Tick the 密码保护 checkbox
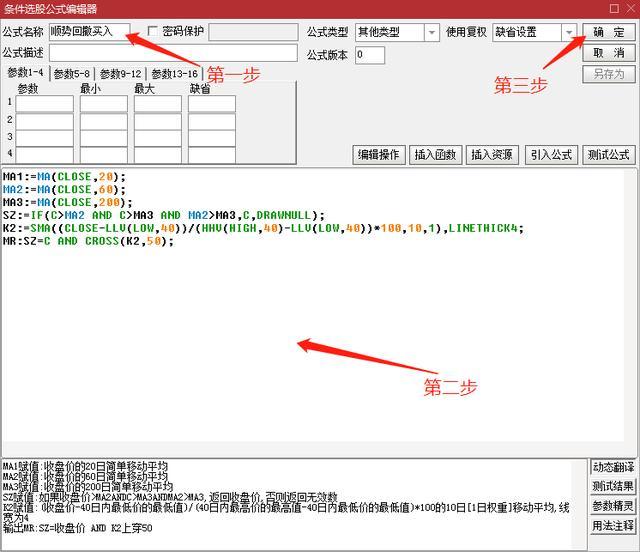The image size is (640, 552). point(153,31)
